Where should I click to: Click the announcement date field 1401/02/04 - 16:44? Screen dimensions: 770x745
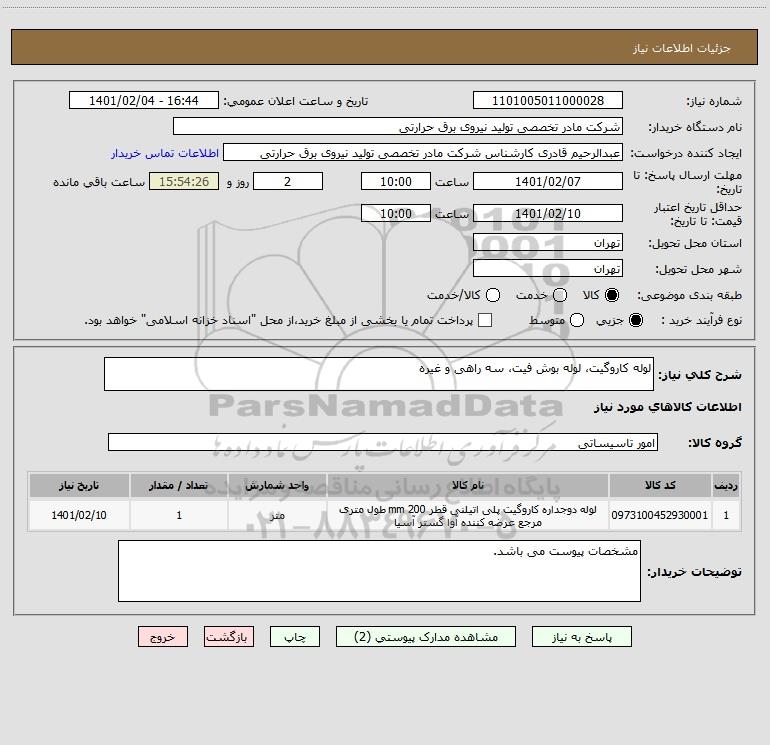pos(144,101)
